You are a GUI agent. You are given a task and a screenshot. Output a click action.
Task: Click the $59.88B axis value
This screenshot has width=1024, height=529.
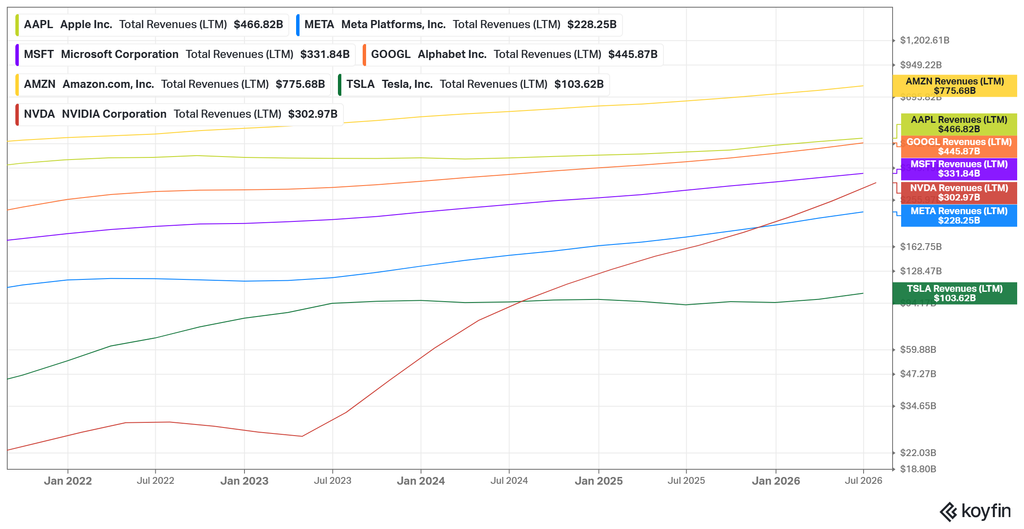[918, 350]
